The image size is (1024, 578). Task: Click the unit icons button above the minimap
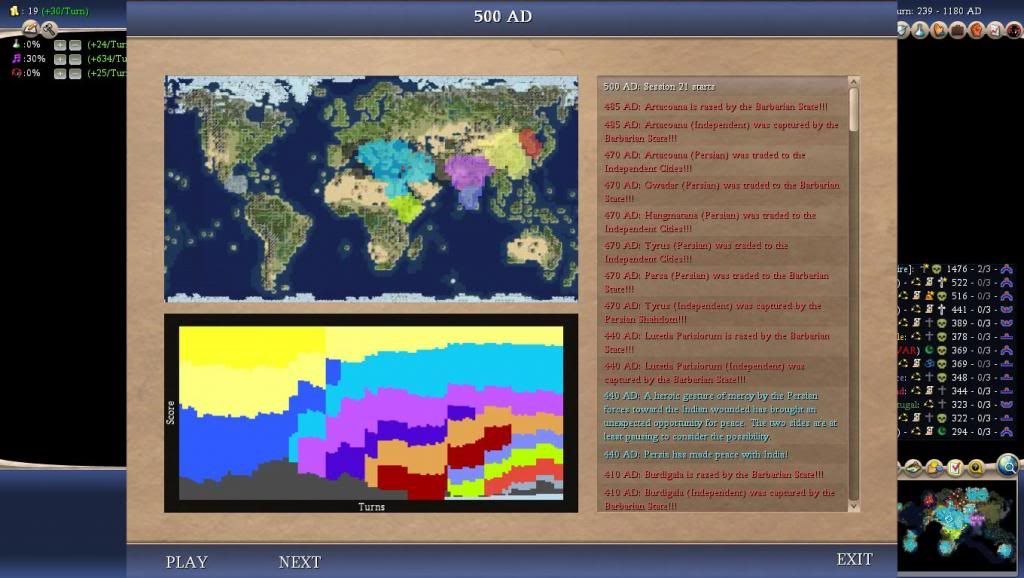click(934, 468)
